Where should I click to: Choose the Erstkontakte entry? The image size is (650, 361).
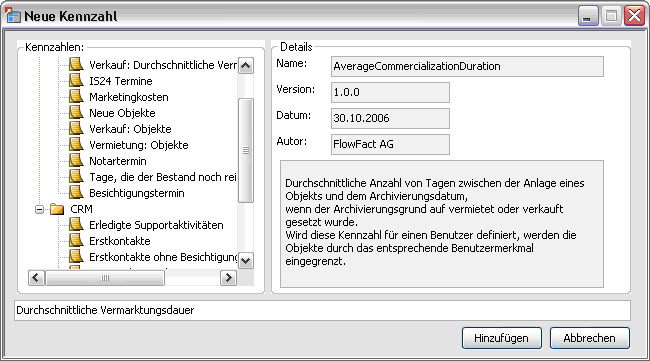(x=120, y=241)
